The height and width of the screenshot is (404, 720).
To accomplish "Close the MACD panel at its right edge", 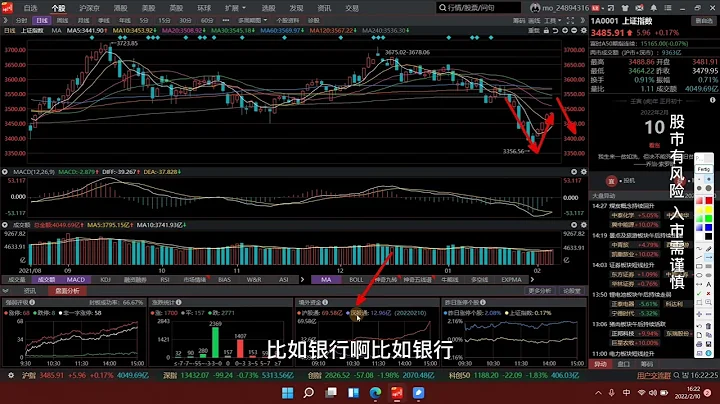I will [574, 172].
